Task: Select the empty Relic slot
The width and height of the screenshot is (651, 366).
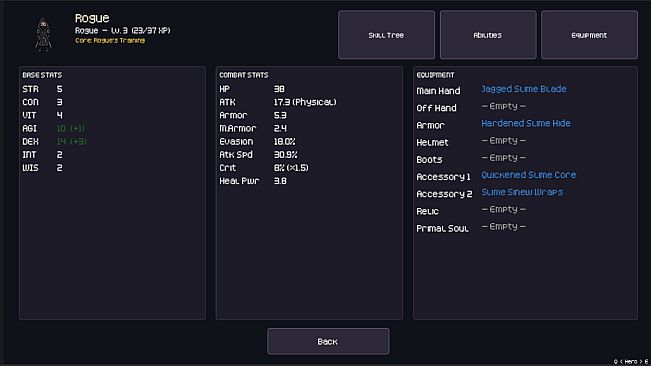Action: [504, 210]
